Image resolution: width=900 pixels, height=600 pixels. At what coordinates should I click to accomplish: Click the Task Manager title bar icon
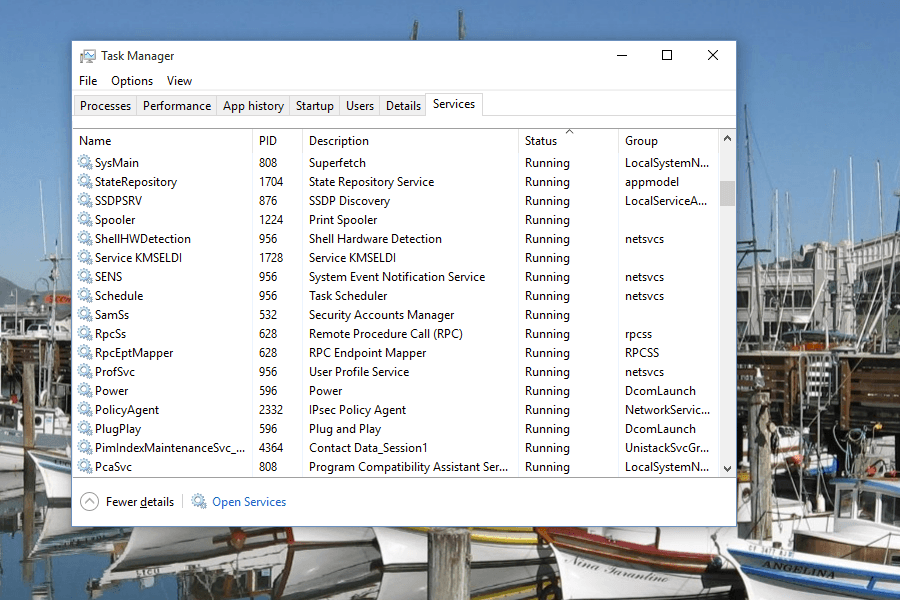pos(88,56)
